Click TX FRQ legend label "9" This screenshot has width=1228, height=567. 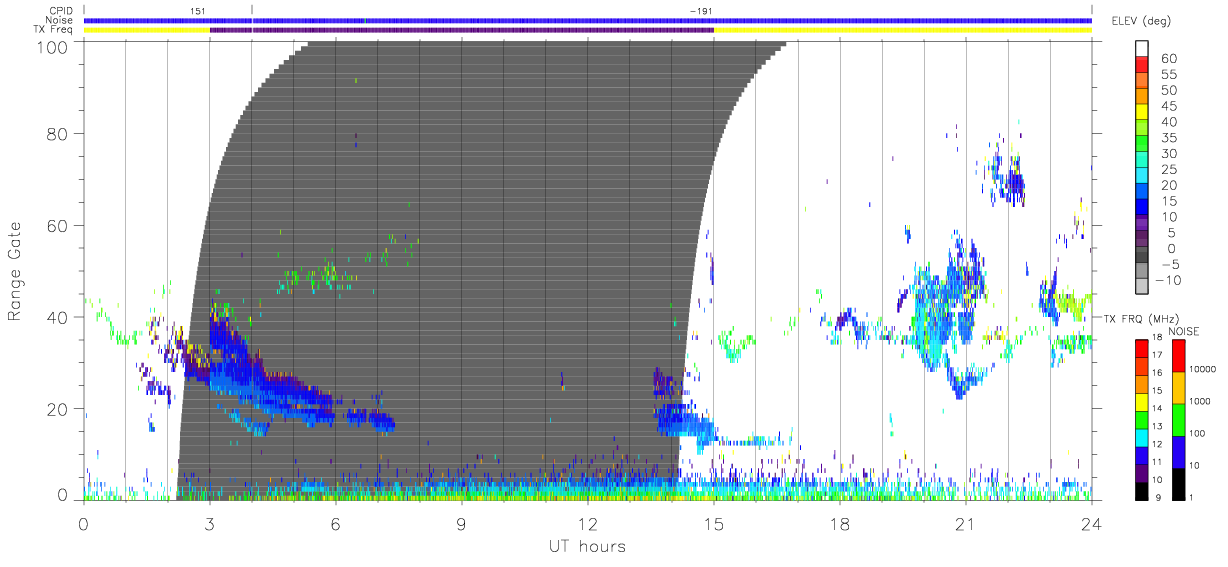1159,497
